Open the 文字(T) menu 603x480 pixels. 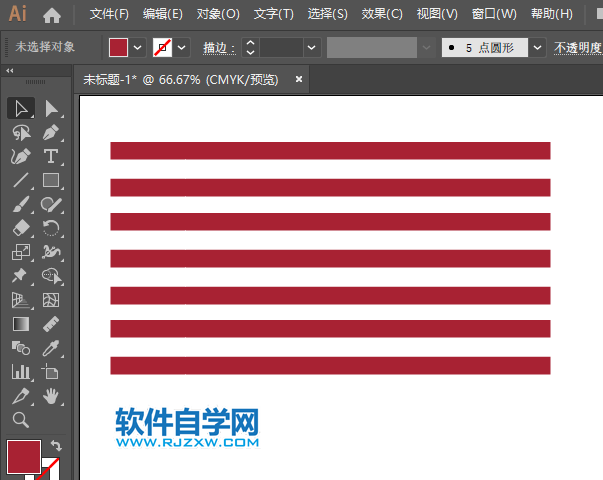coord(273,14)
